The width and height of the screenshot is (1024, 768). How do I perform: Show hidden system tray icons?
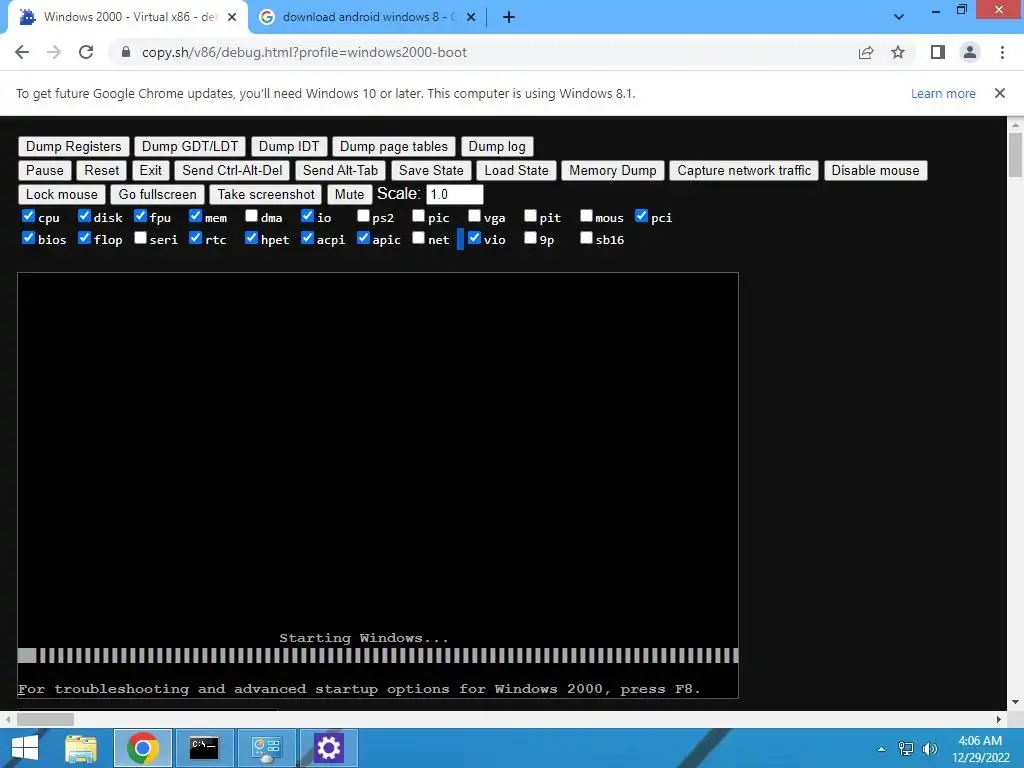pyautogui.click(x=882, y=749)
